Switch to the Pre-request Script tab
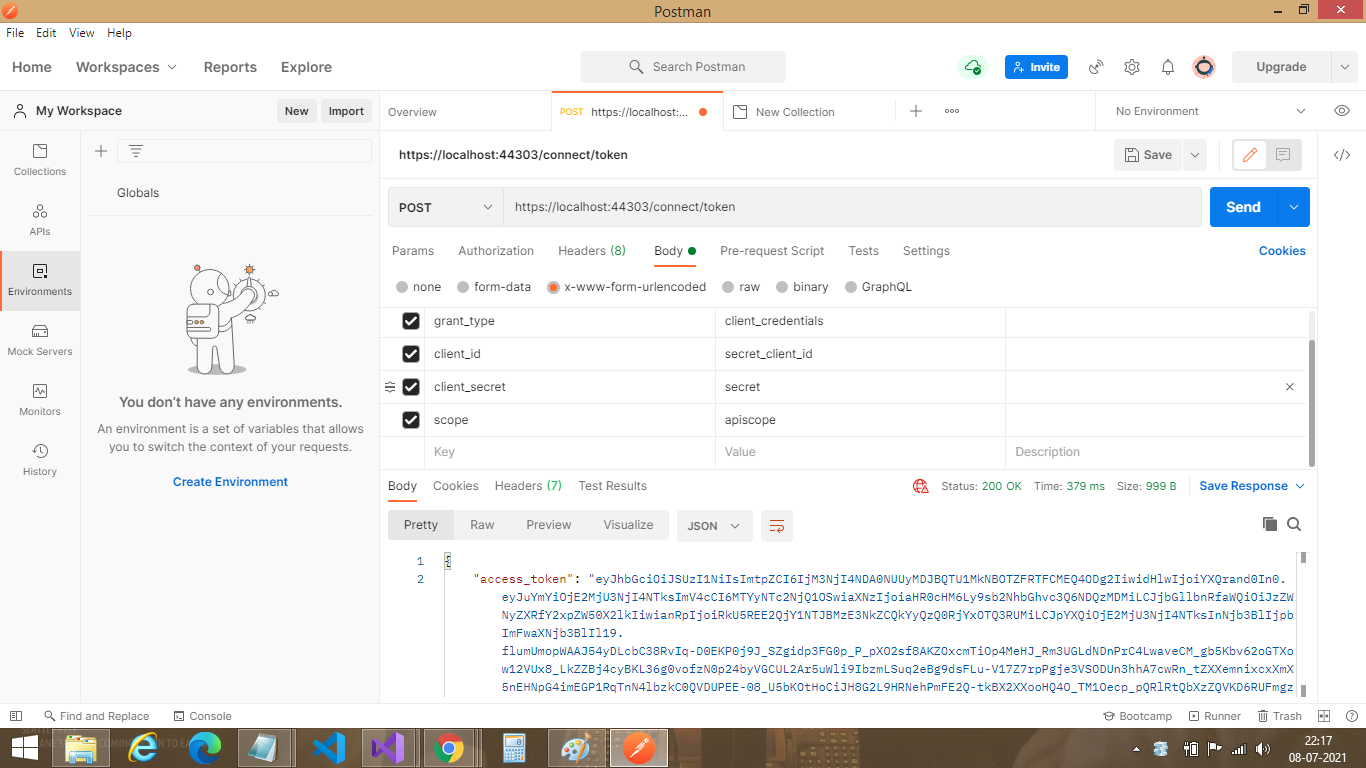1366x768 pixels. click(772, 251)
